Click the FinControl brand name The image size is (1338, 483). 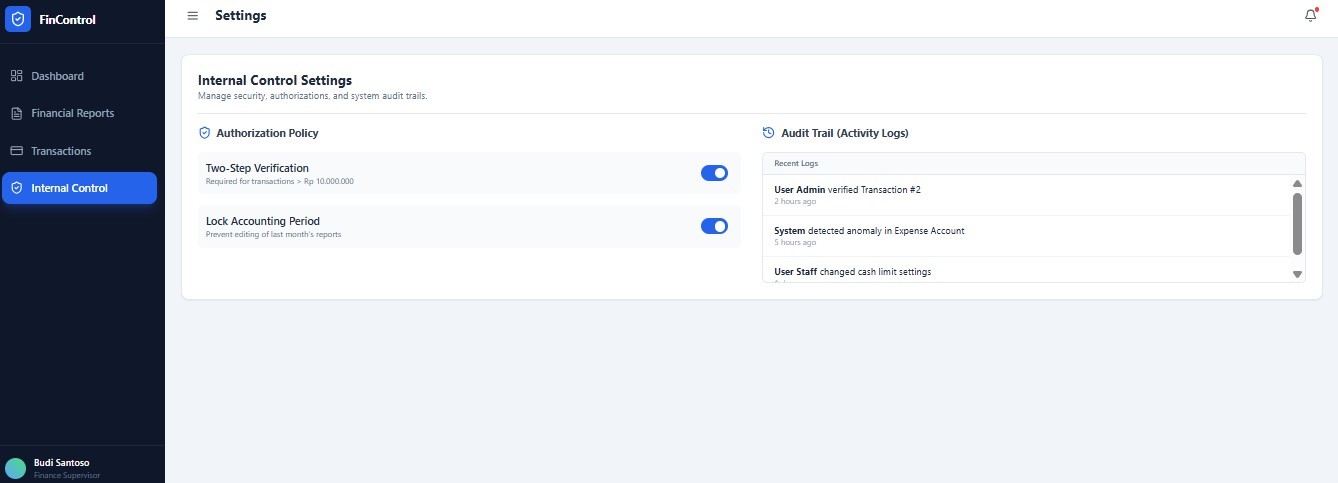point(68,19)
